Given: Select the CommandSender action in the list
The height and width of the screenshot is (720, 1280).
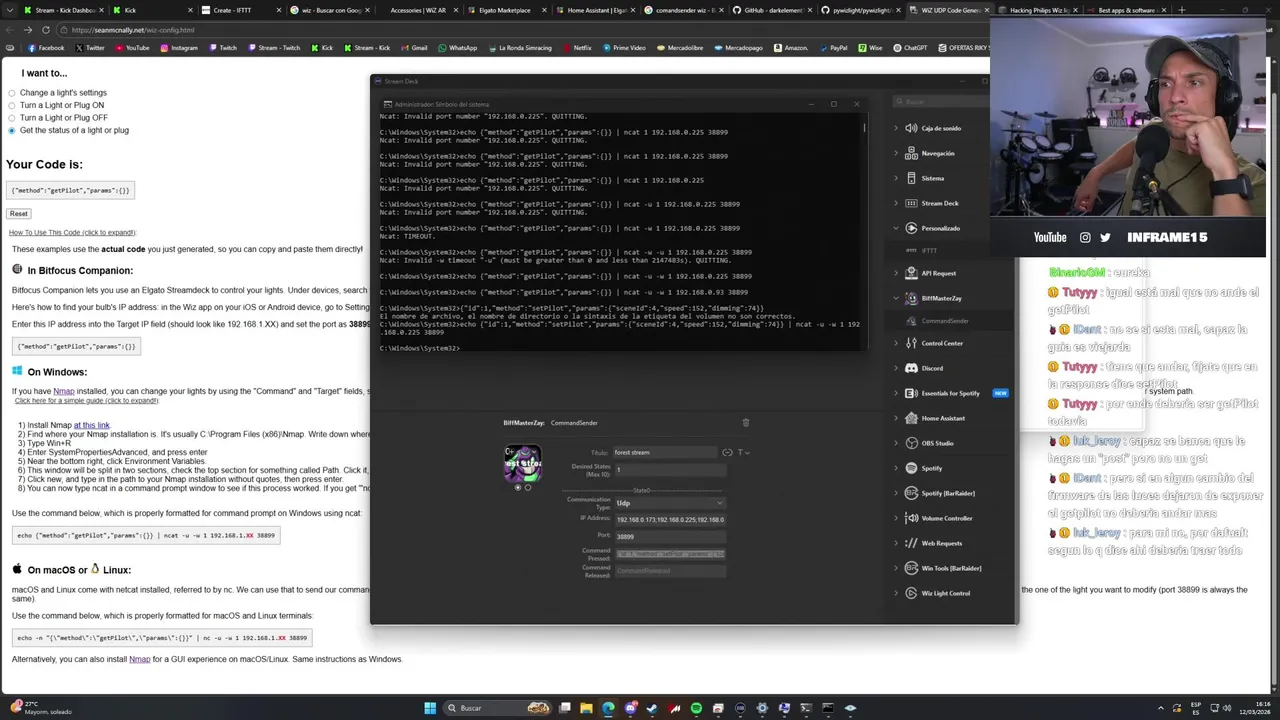Looking at the screenshot, I should (x=944, y=321).
